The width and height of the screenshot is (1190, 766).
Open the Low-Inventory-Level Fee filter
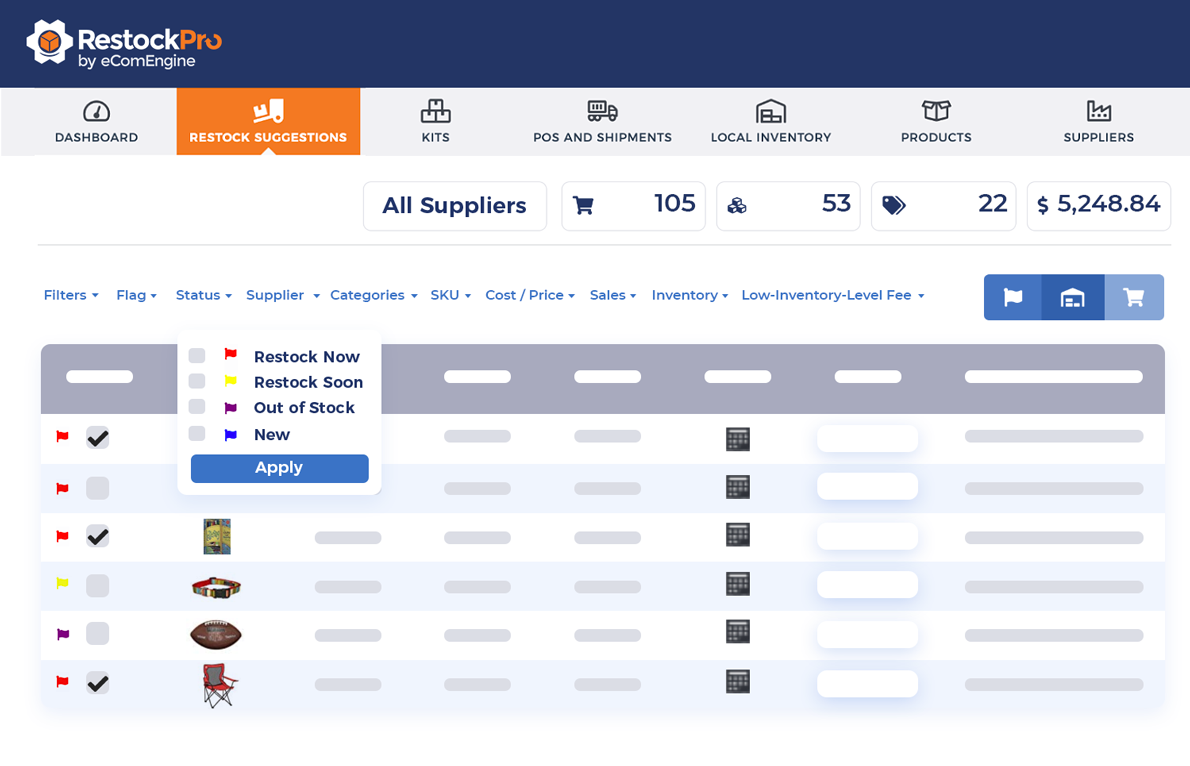[833, 295]
